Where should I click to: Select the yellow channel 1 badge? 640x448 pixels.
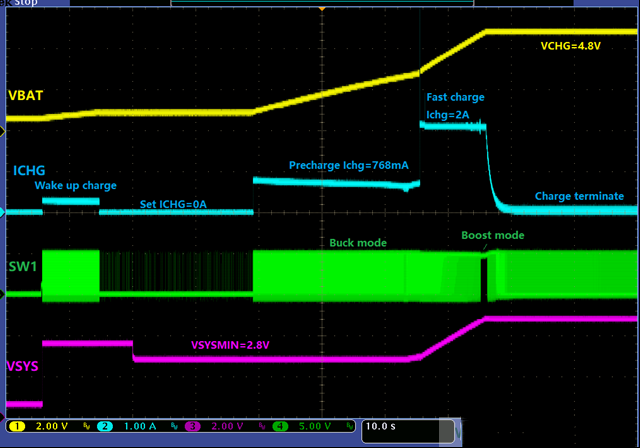[x=17, y=426]
